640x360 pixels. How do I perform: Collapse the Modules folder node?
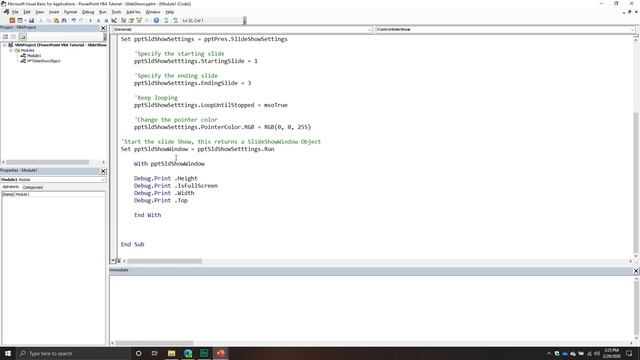coord(11,50)
